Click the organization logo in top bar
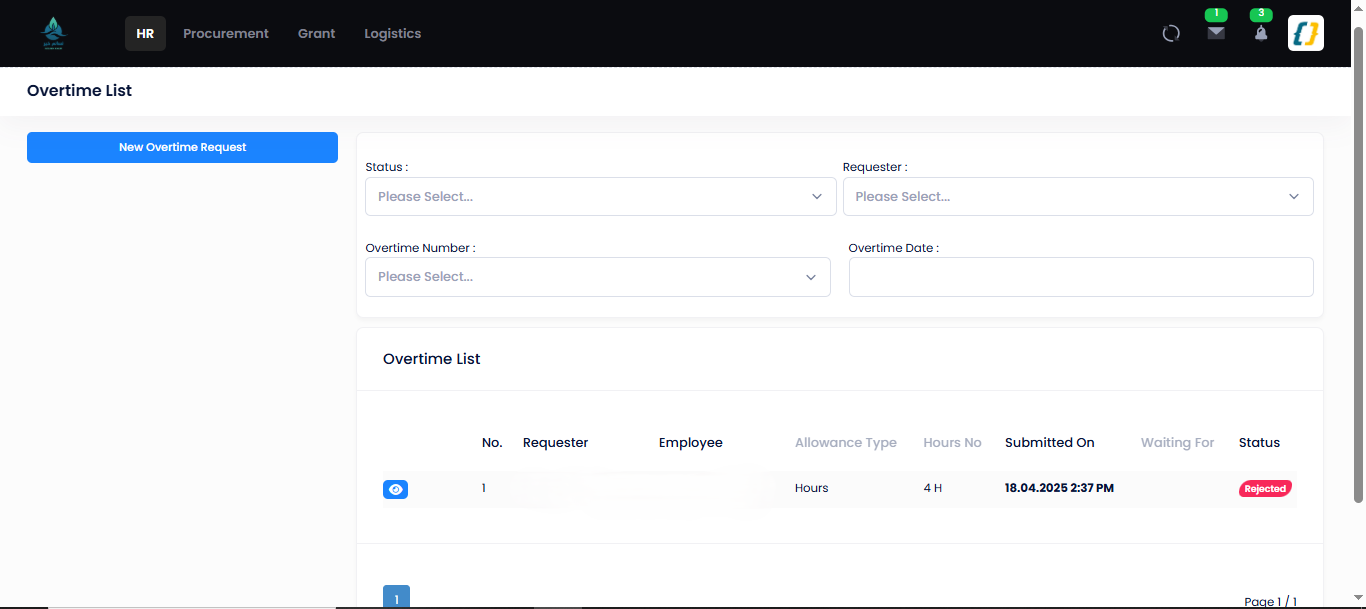1366x609 pixels. 53,33
